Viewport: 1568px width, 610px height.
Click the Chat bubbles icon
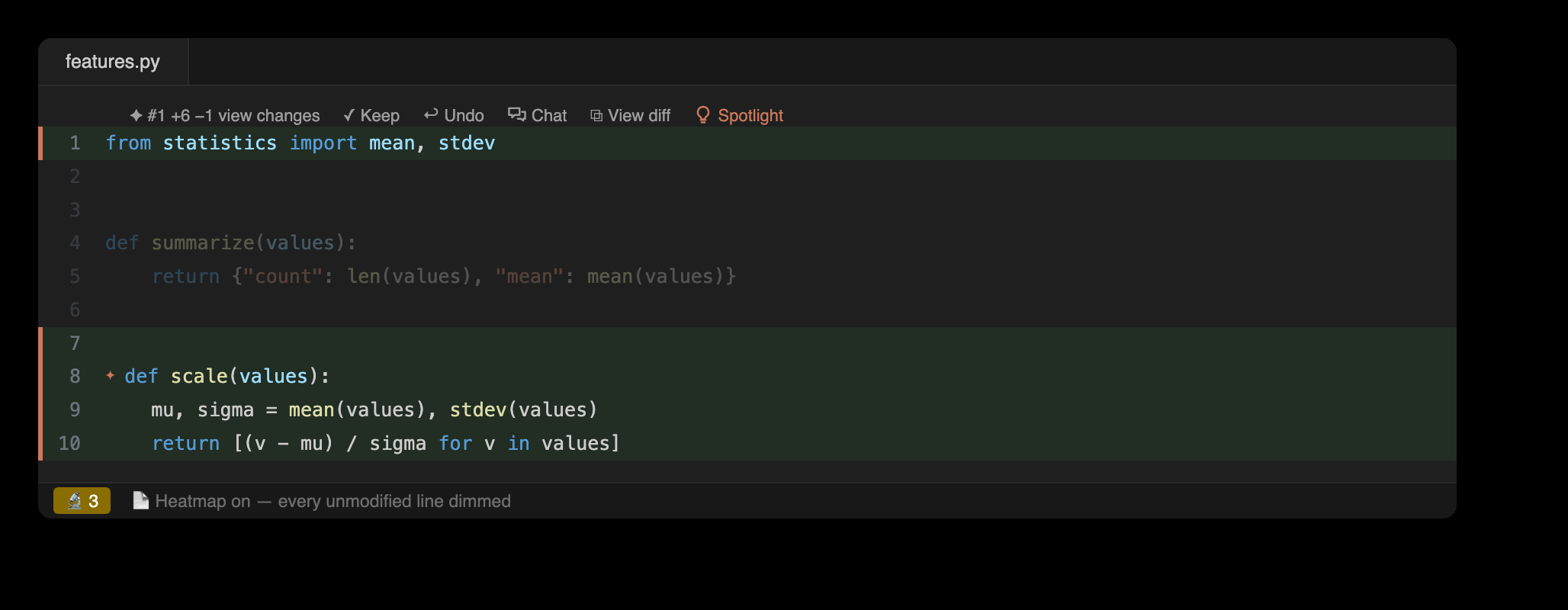517,114
